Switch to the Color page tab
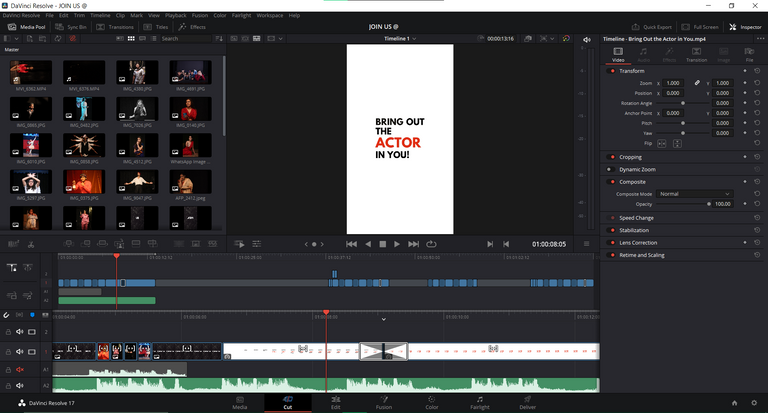Viewport: 768px width, 413px height. click(x=431, y=404)
